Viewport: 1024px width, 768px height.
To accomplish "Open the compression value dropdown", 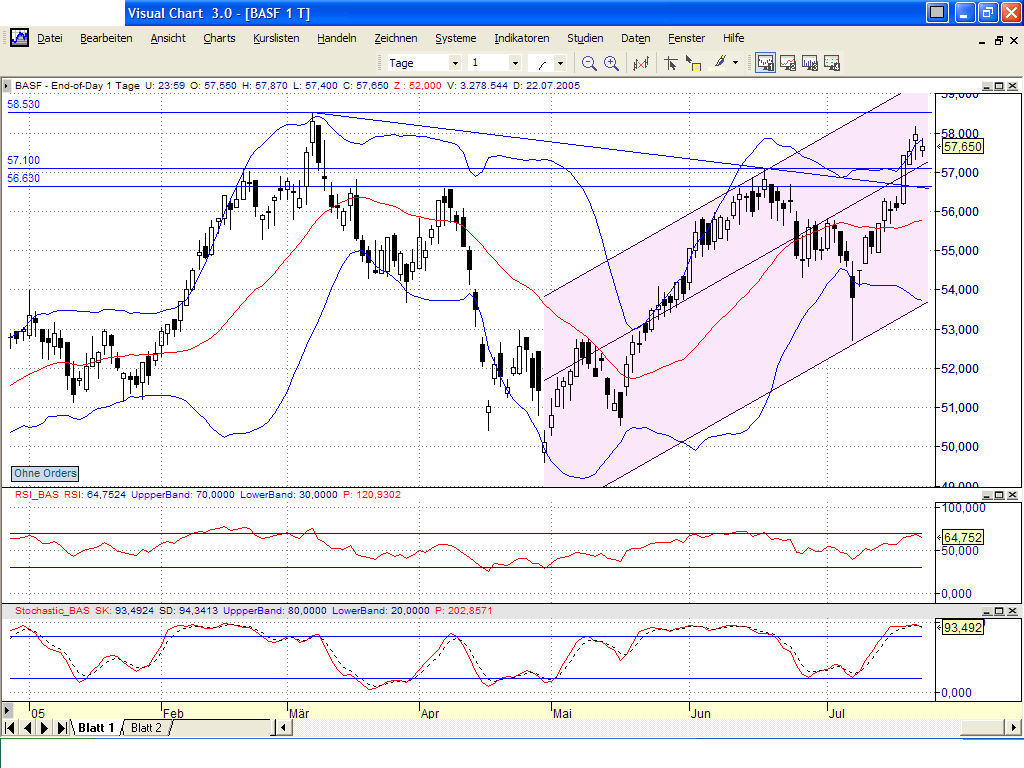I will click(515, 62).
